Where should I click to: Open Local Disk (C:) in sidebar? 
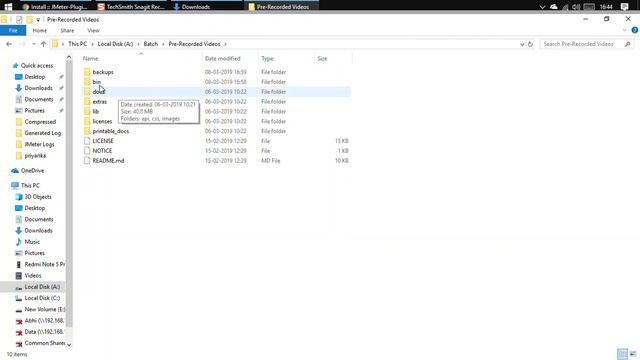click(42, 298)
